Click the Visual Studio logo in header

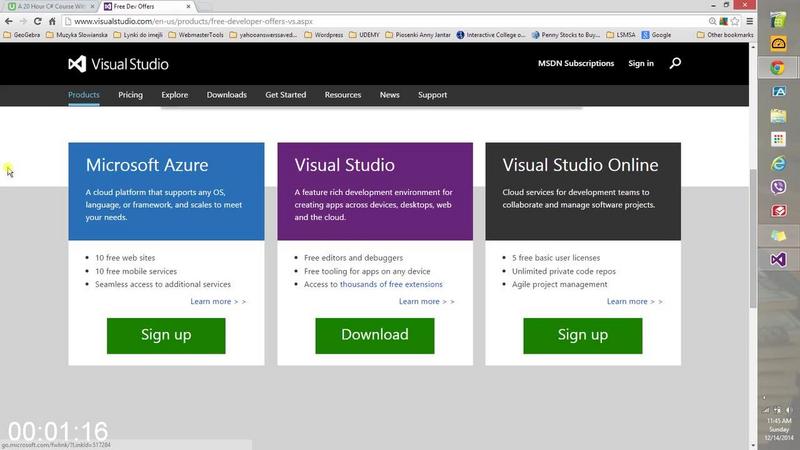click(118, 64)
